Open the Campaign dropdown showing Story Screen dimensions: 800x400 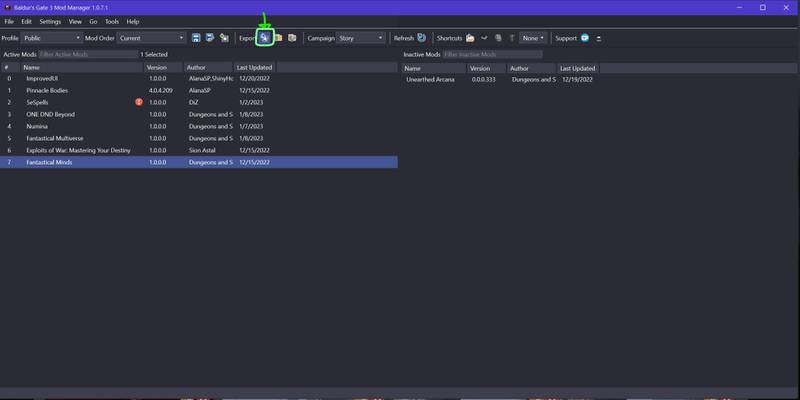tap(361, 38)
